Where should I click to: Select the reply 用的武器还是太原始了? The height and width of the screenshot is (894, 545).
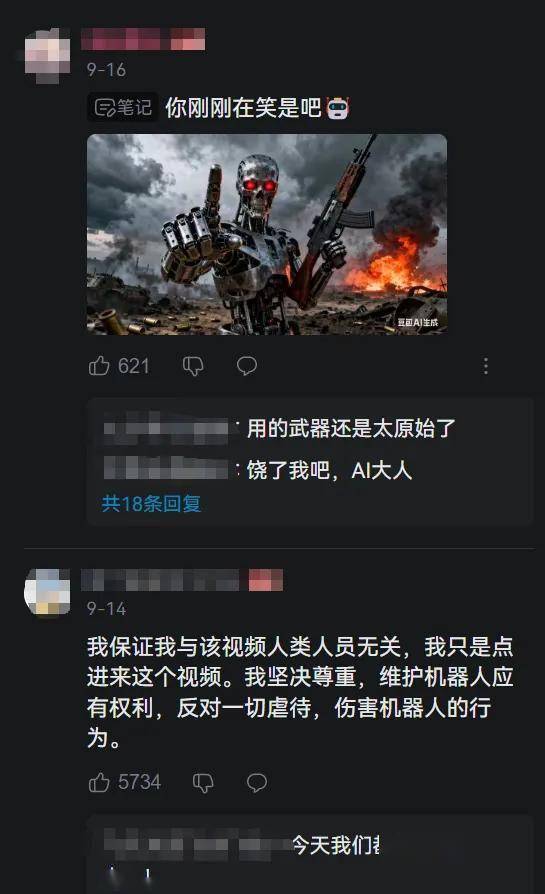(x=351, y=428)
